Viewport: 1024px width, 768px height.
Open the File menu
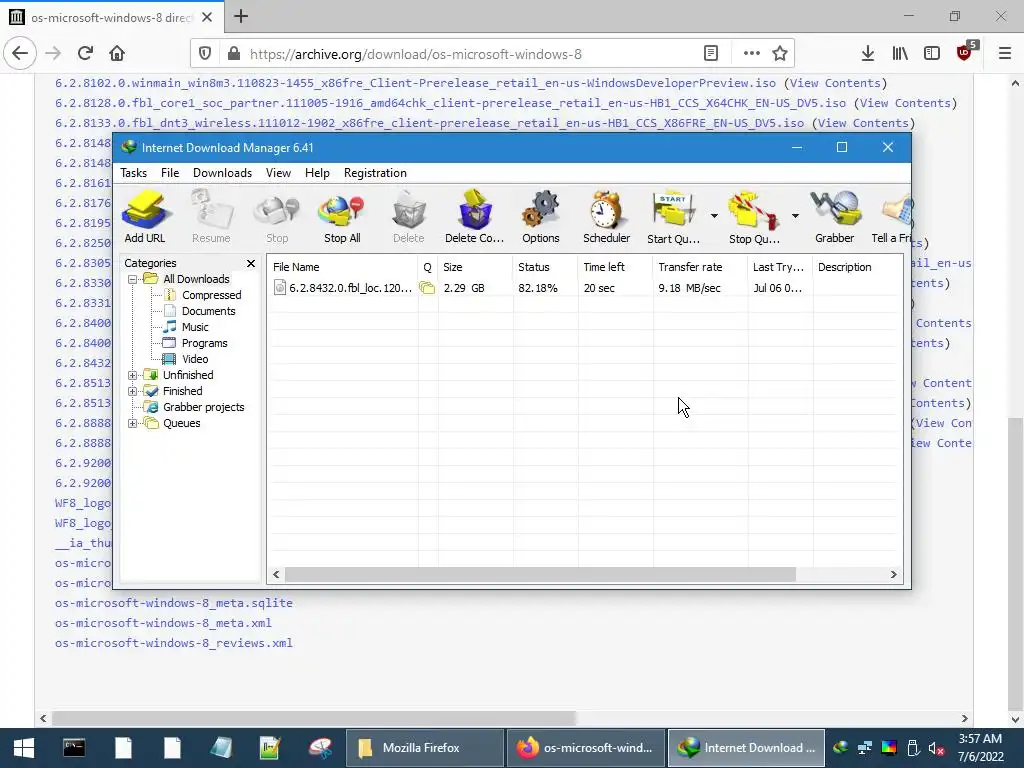170,173
